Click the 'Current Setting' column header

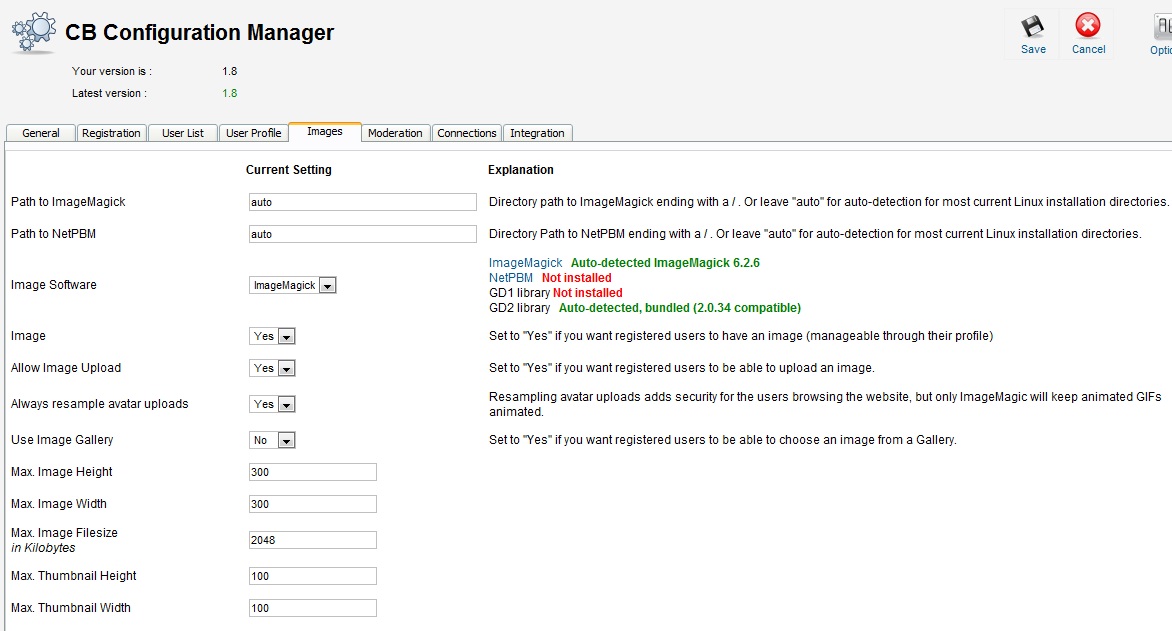(289, 170)
